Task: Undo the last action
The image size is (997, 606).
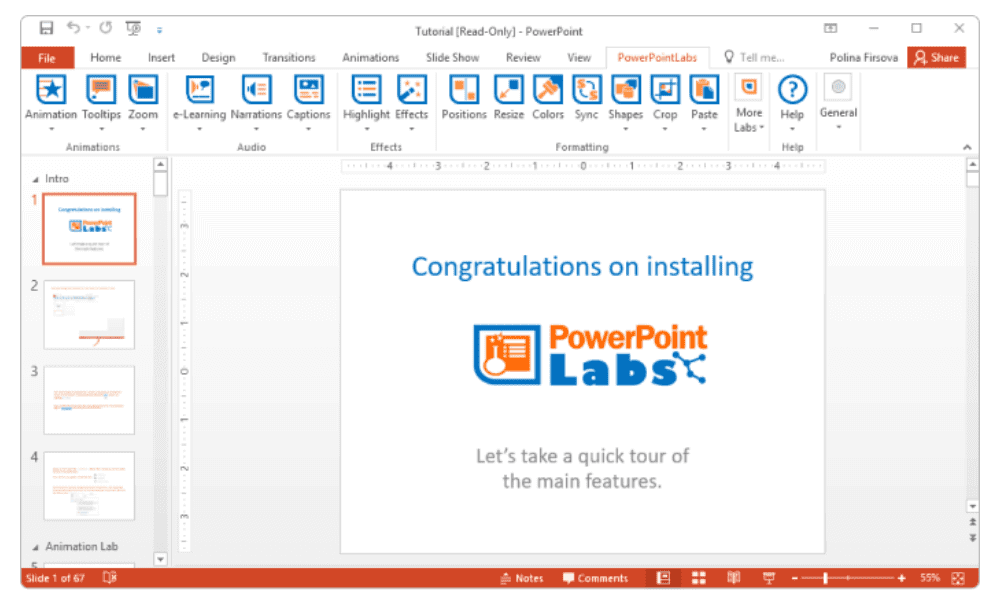Action: pos(74,28)
